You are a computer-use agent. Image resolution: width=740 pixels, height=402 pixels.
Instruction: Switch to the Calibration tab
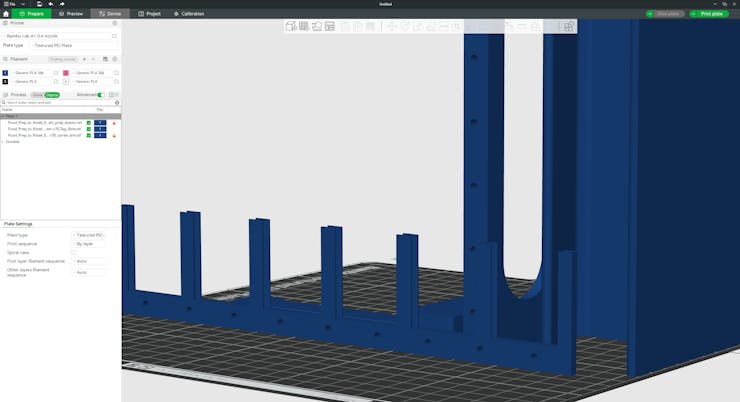pyautogui.click(x=189, y=14)
